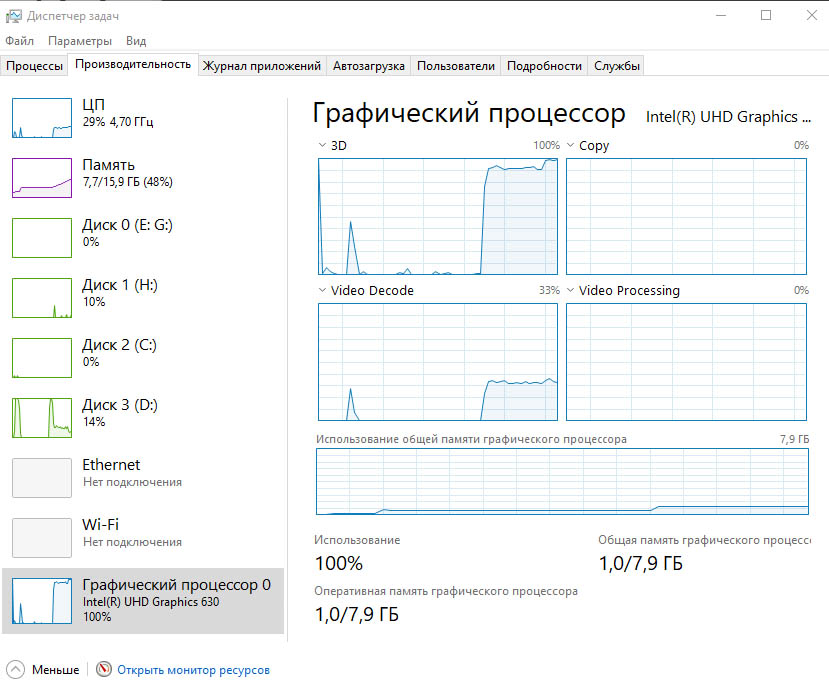
Task: Open the Открыть монитор ресурсов link
Action: (x=193, y=670)
